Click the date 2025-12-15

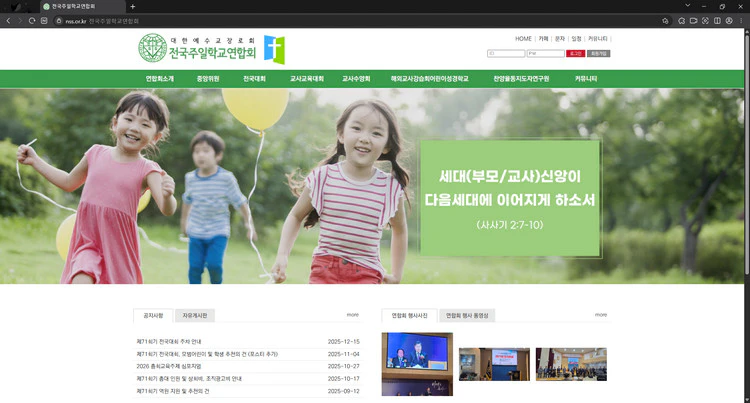coord(343,342)
